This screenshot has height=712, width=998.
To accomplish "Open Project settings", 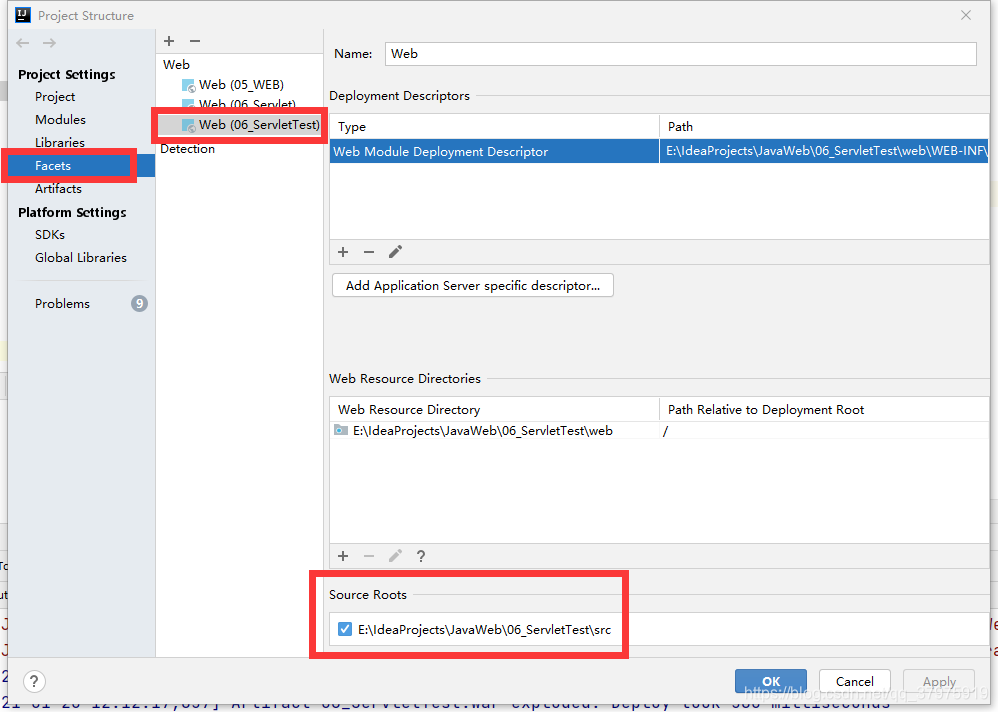I will (55, 97).
